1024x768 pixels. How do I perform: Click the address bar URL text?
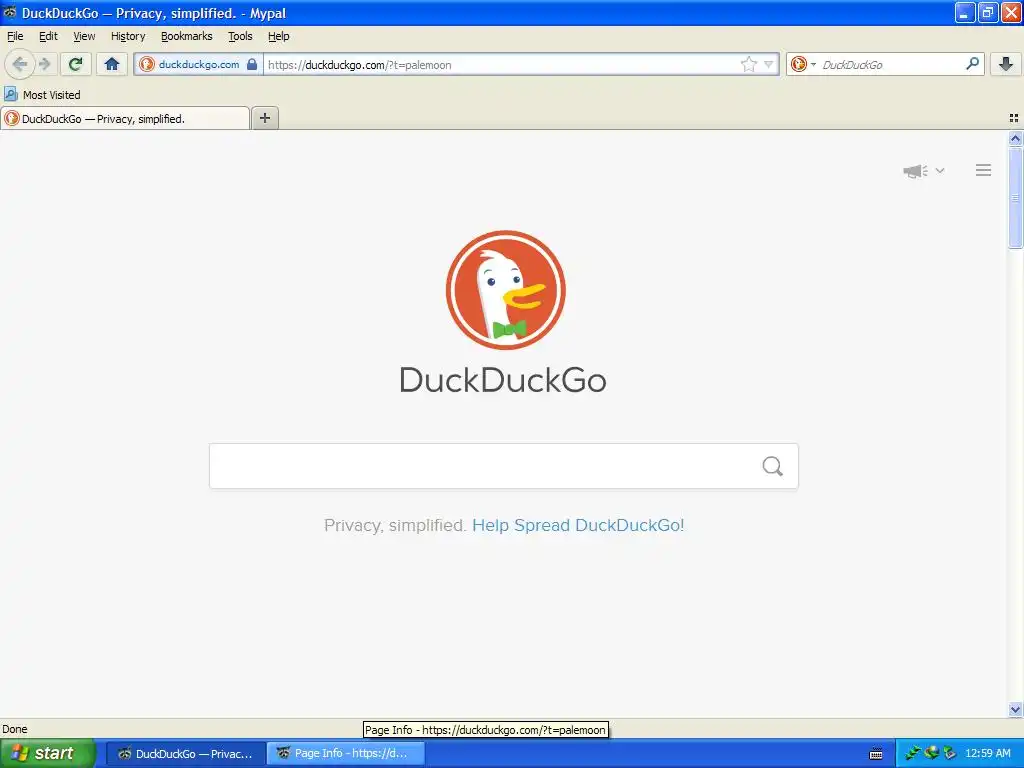[360, 65]
